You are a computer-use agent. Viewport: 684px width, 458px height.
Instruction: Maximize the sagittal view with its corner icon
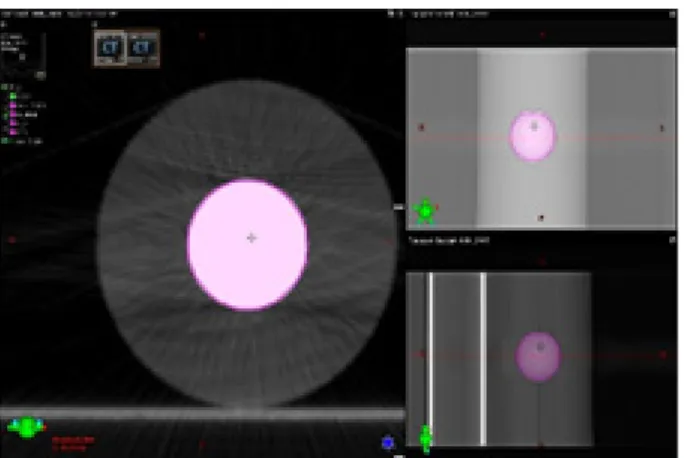672,240
